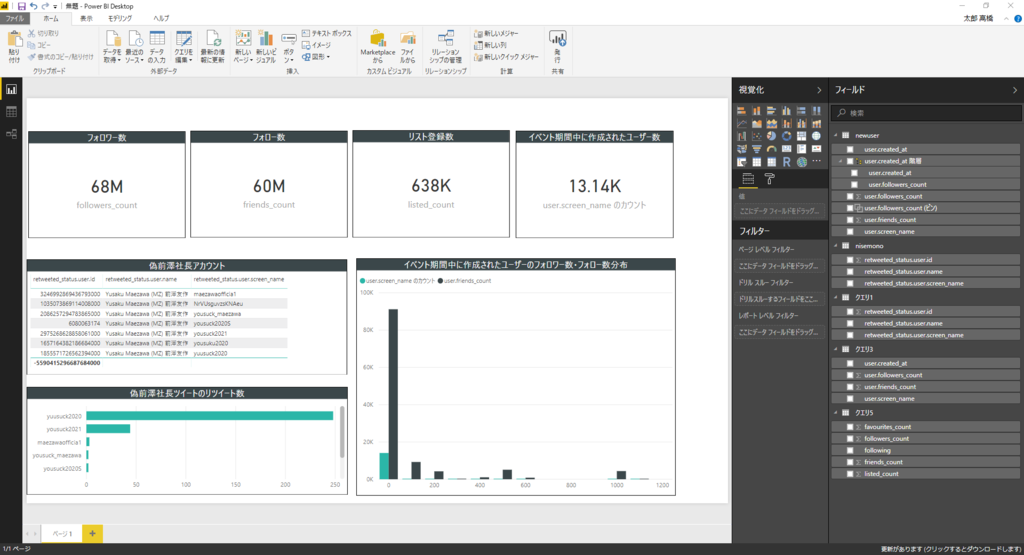Paste with the 貼り付け clipboard icon
Image resolution: width=1024 pixels, height=555 pixels.
[x=14, y=46]
